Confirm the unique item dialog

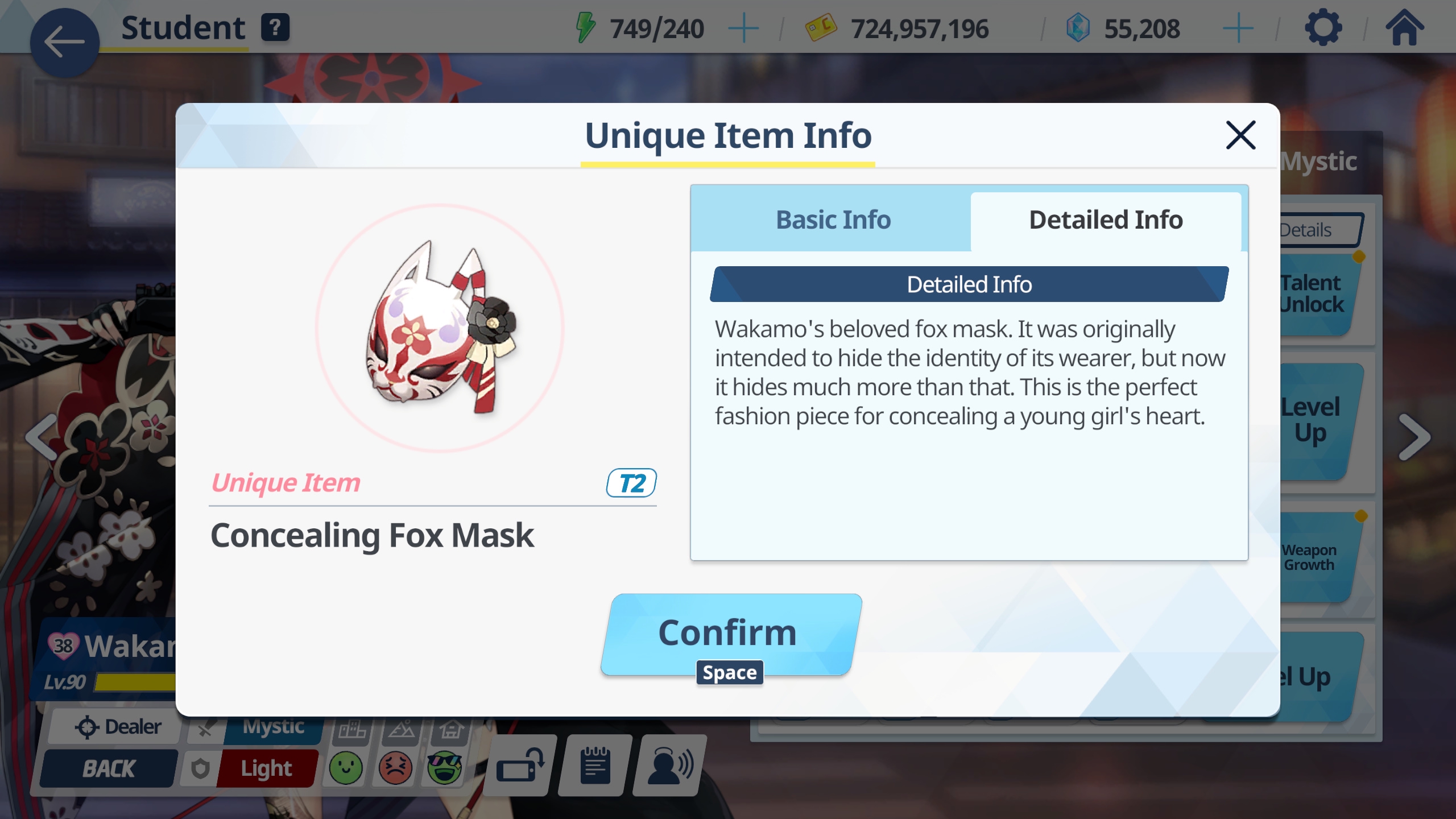[x=730, y=634]
